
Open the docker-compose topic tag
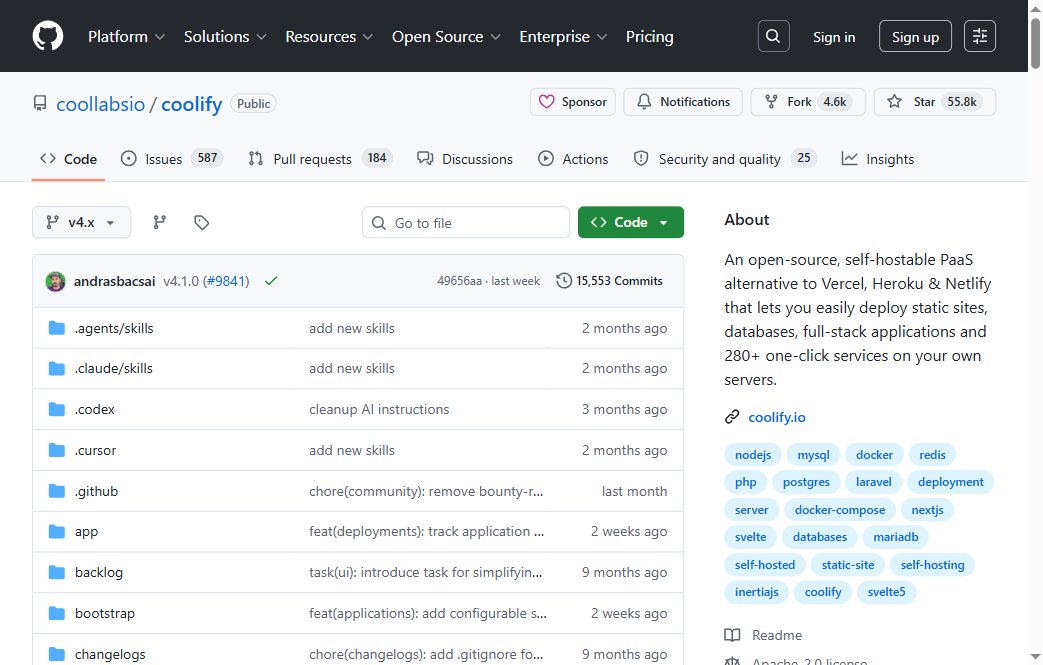coord(840,510)
